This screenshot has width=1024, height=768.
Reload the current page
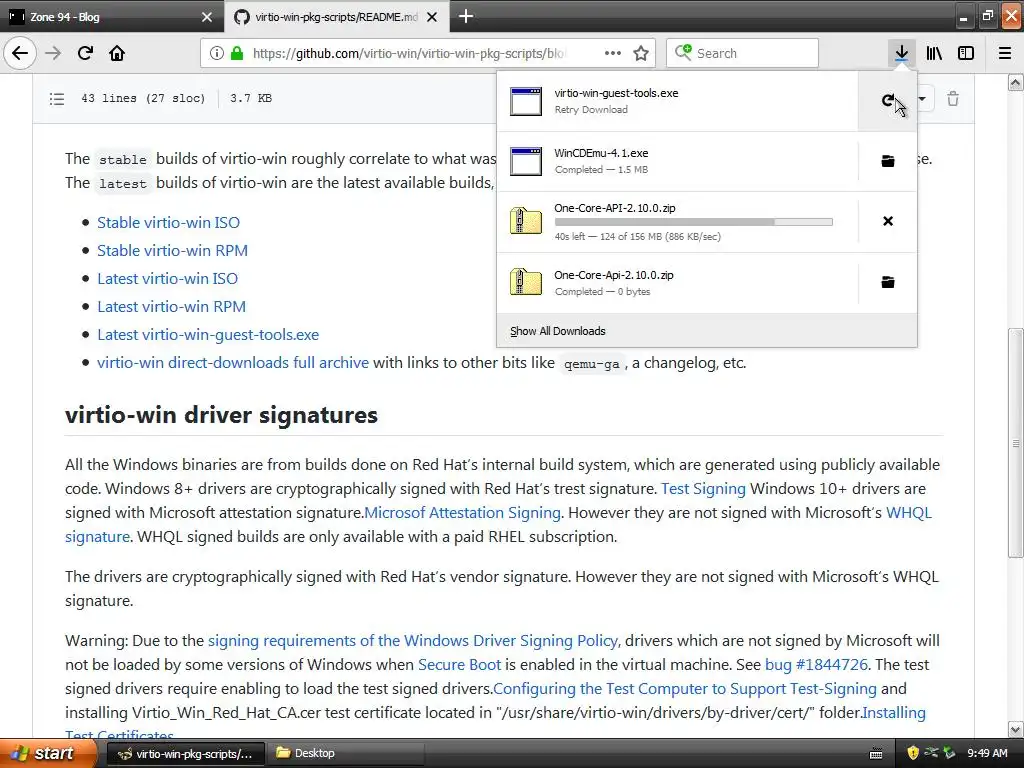coord(85,53)
